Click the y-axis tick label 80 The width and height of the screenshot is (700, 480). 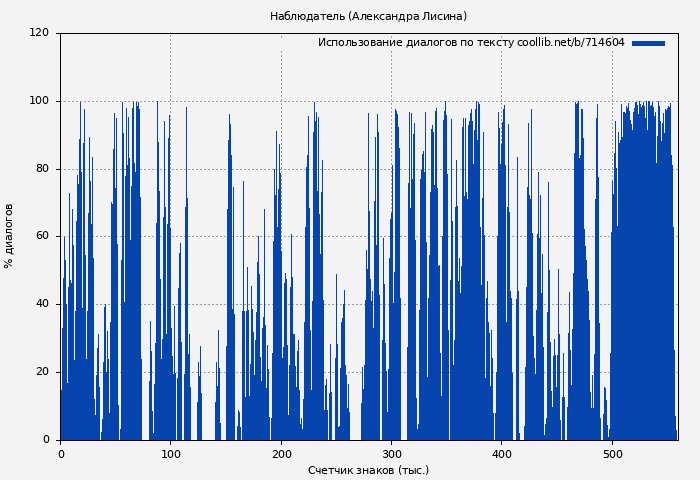point(42,168)
